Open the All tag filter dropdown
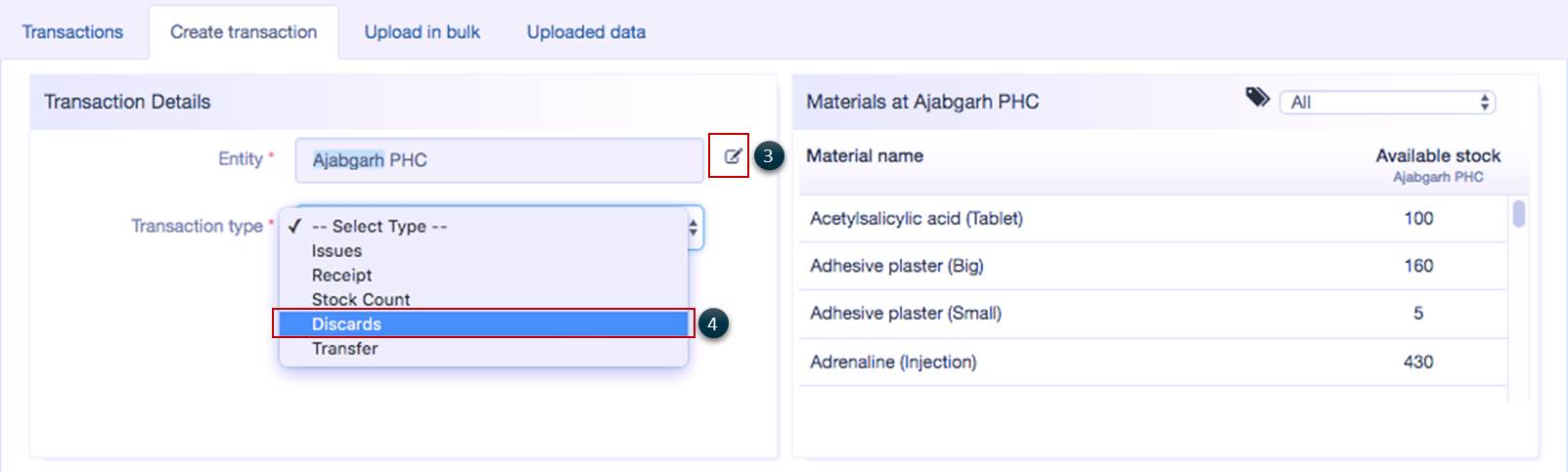The width and height of the screenshot is (1568, 472). click(1386, 102)
